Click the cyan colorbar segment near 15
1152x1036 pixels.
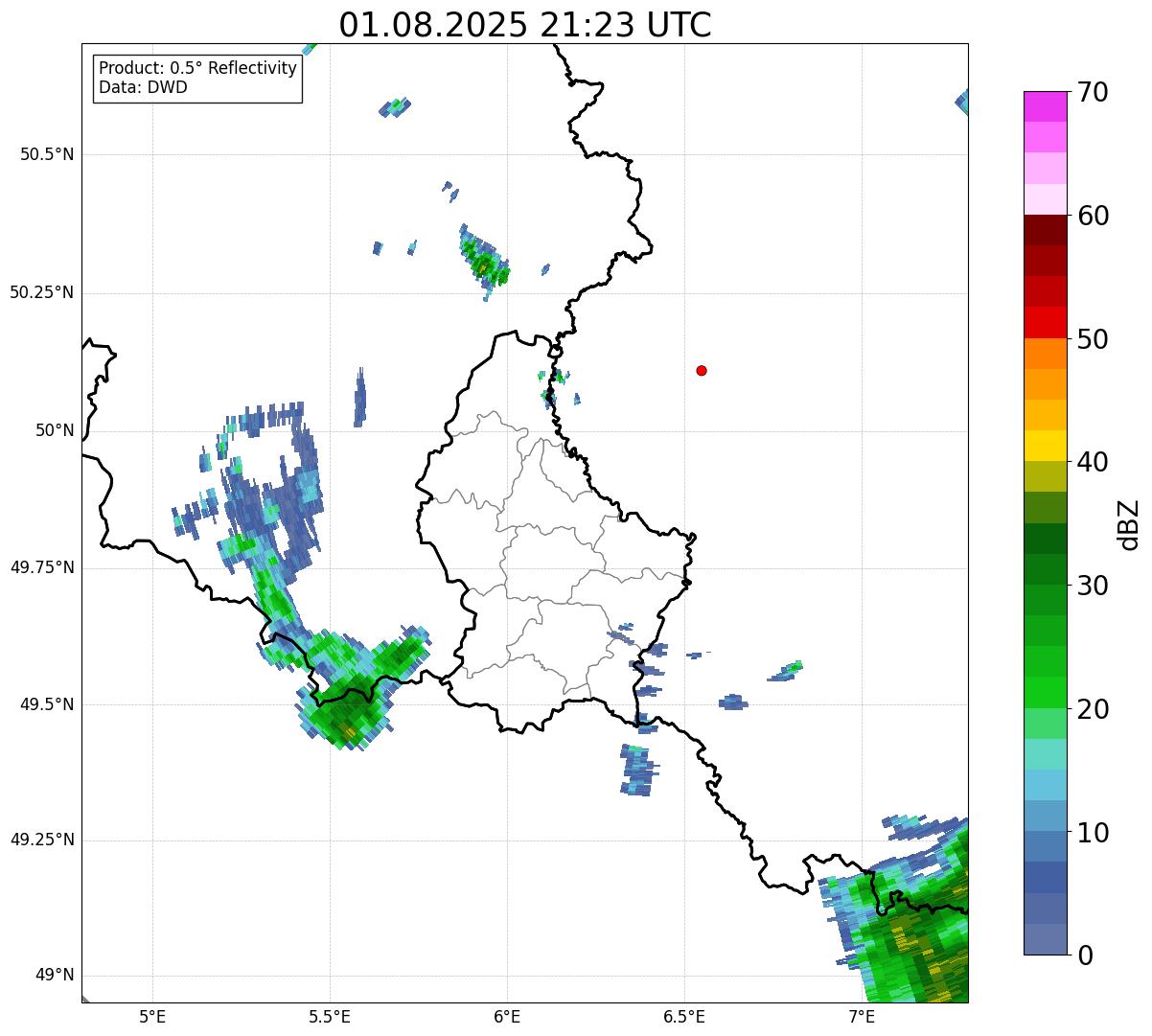click(1046, 785)
